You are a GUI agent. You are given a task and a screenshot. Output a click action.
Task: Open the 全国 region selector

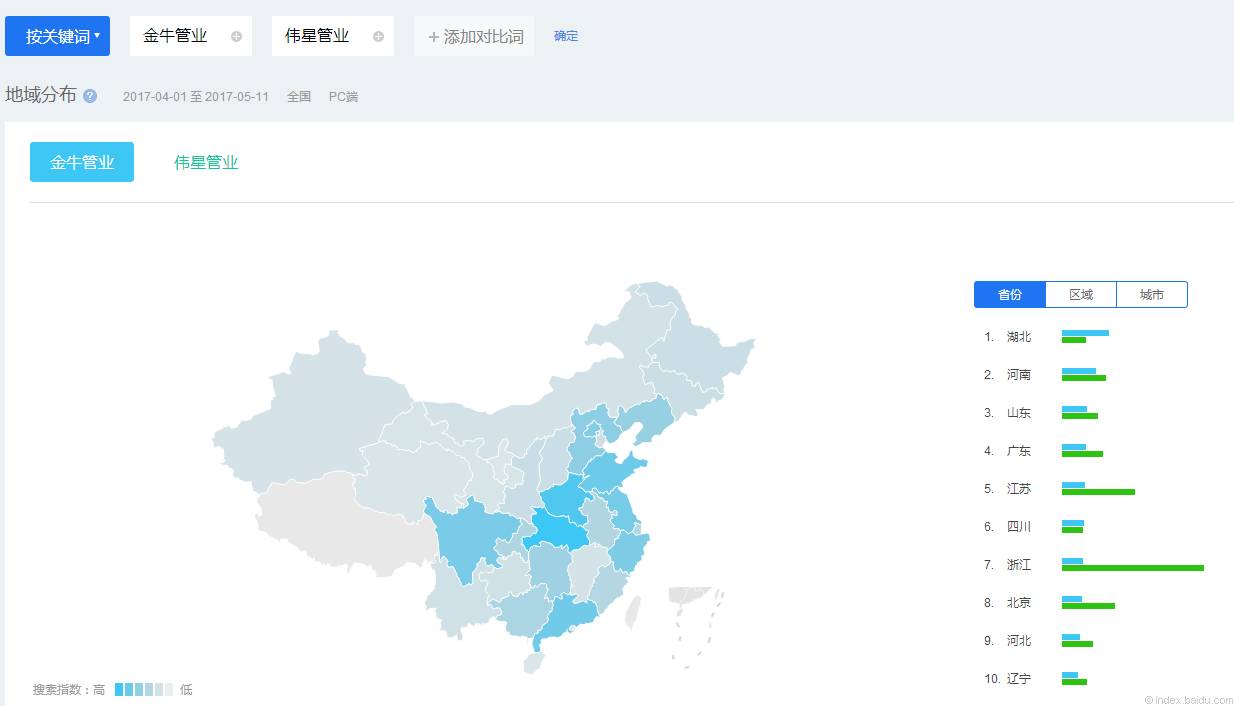coord(299,97)
